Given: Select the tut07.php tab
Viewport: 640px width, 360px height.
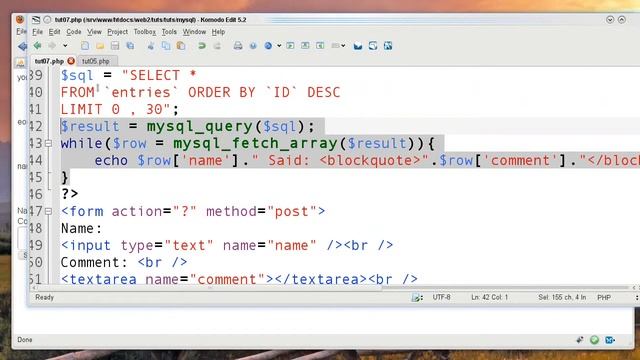Looking at the screenshot, I should click(49, 61).
